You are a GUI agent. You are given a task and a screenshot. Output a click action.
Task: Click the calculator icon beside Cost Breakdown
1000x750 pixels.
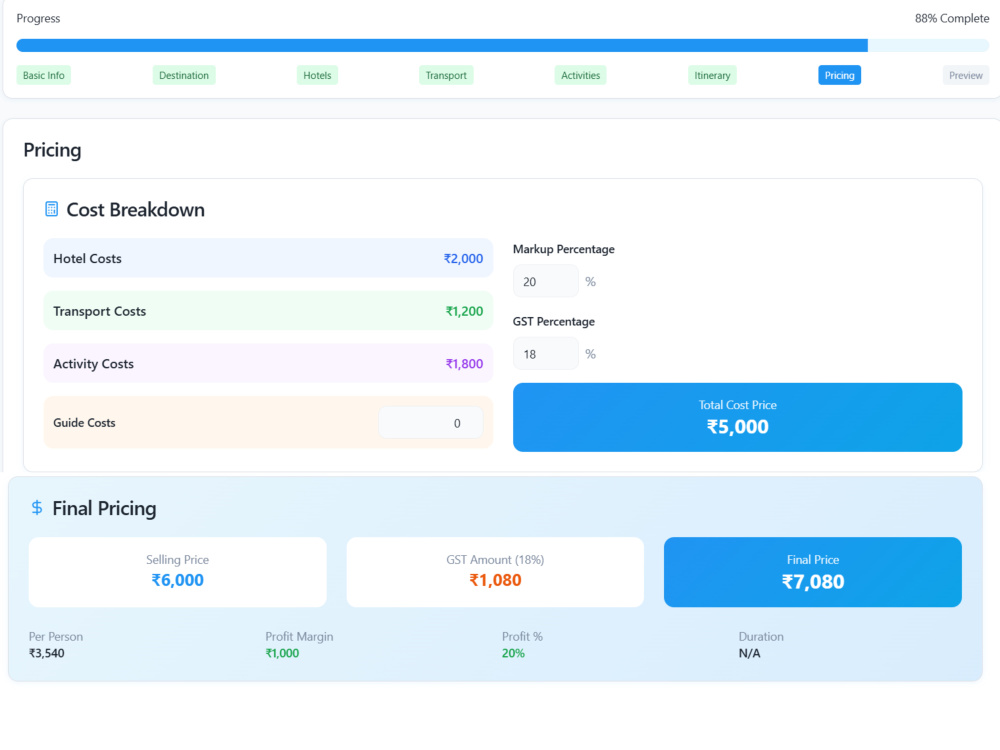[52, 209]
